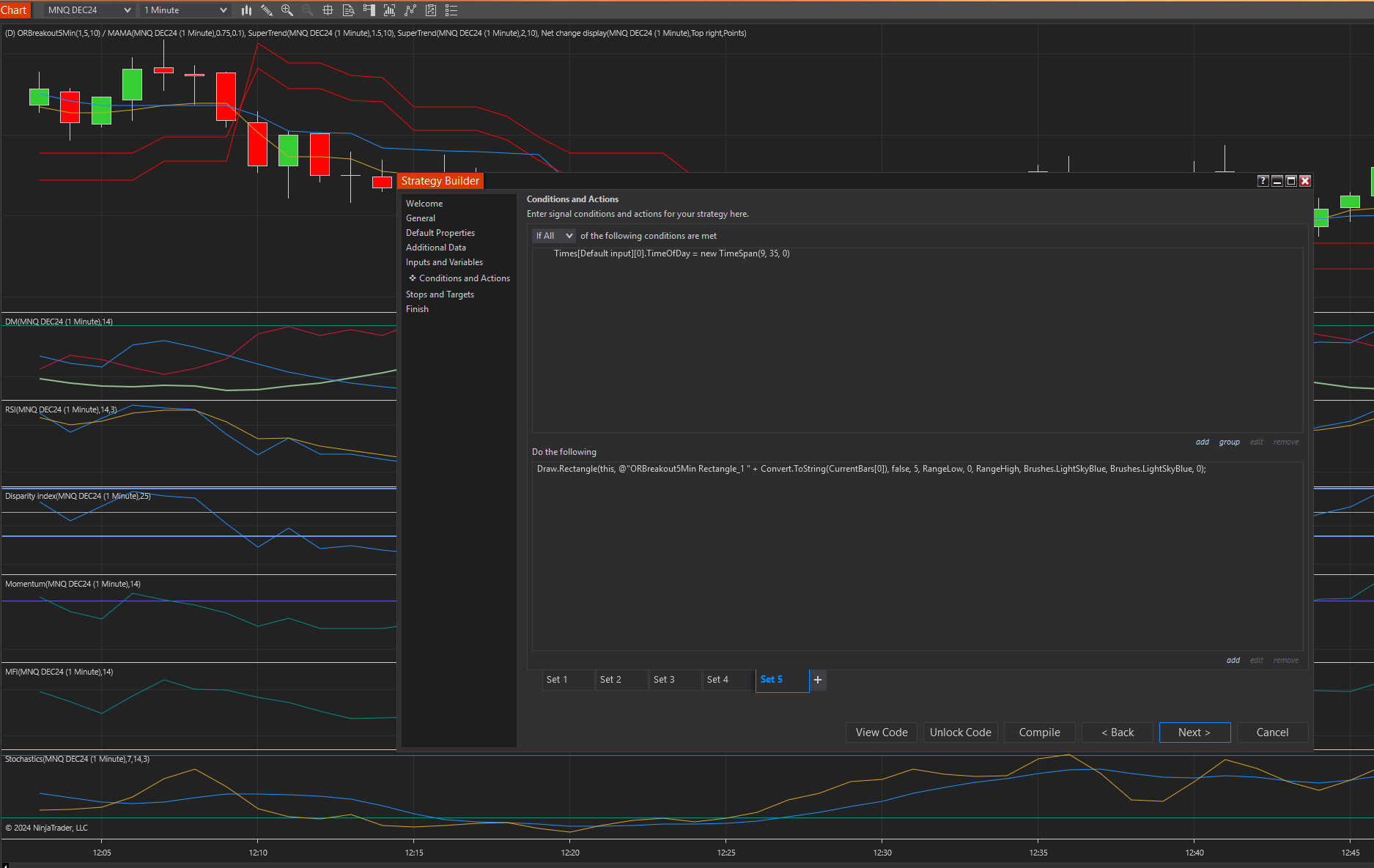
Task: Click the Stochastics(MNQ DEC24) panel label
Action: [77, 759]
